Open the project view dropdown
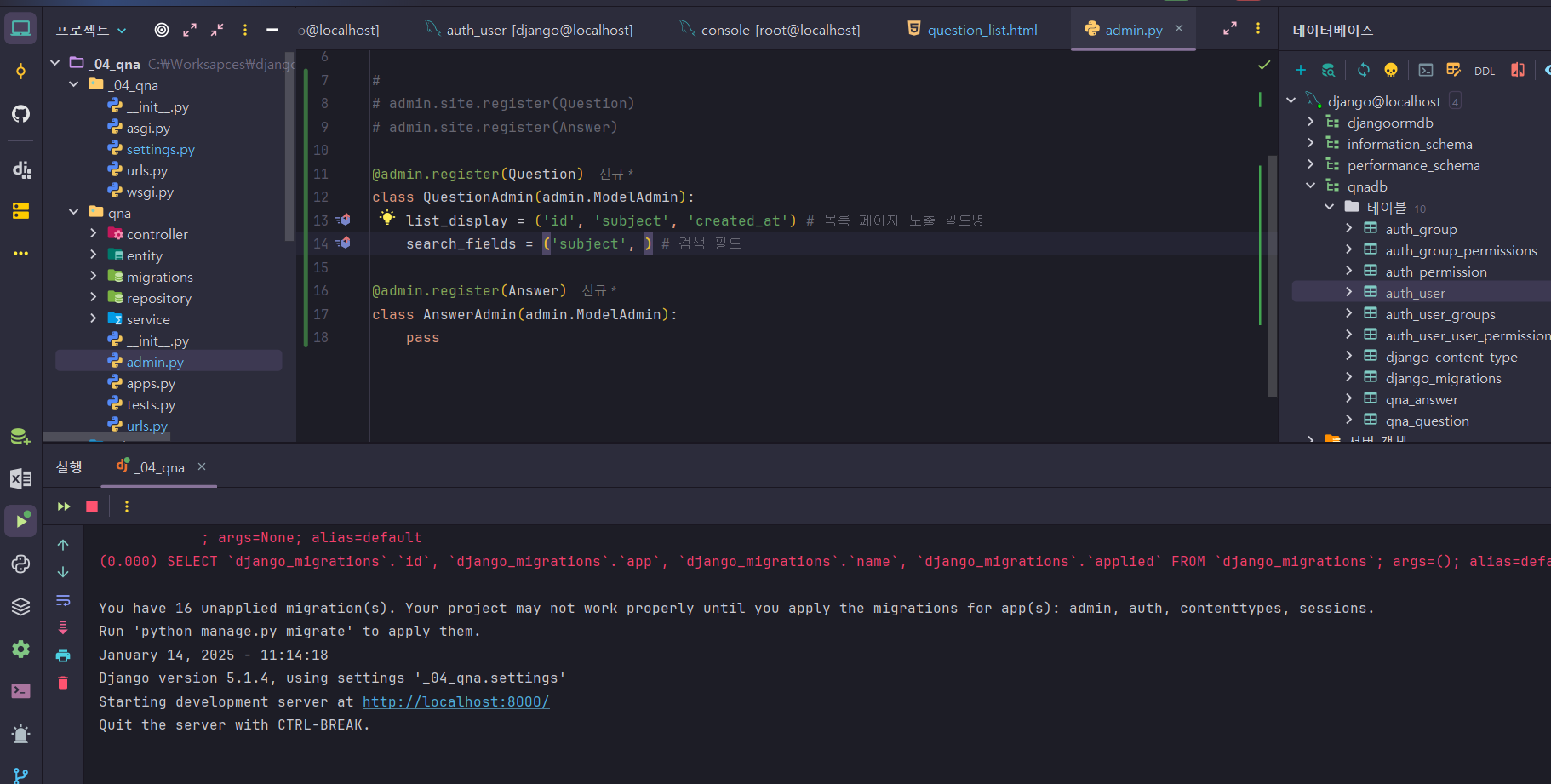 91,30
